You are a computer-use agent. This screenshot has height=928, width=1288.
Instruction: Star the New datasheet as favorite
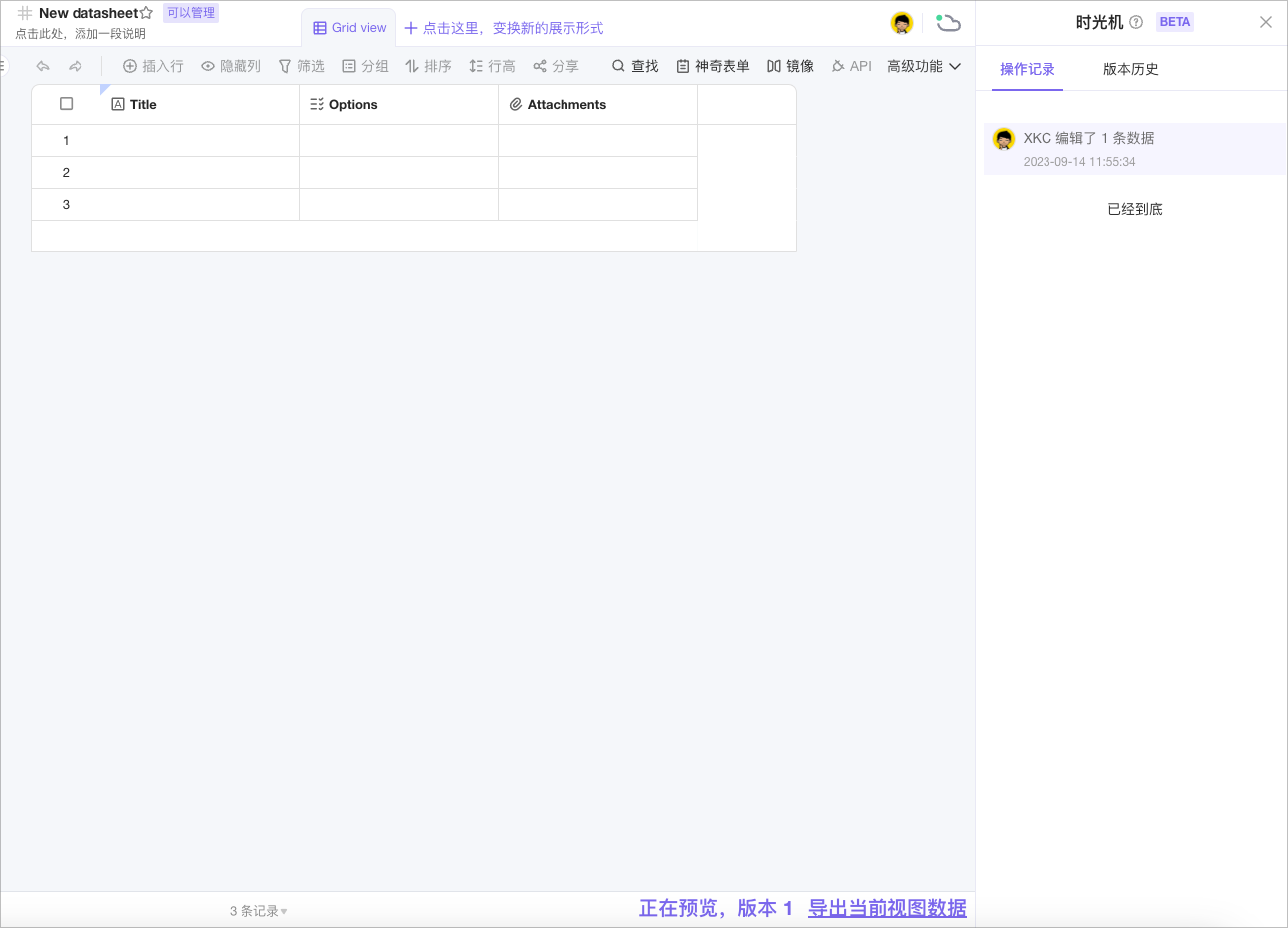(x=147, y=13)
